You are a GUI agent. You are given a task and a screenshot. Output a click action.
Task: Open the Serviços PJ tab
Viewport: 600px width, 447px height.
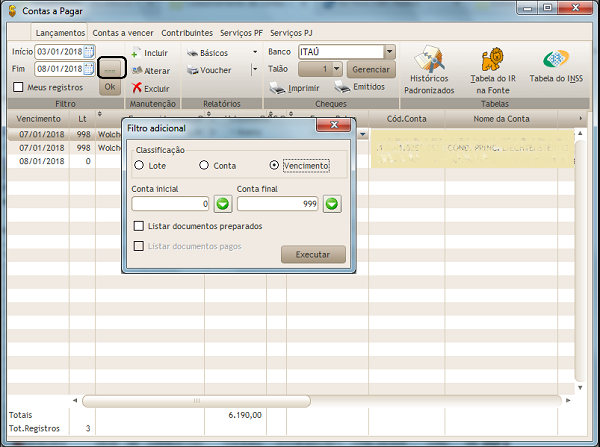(x=291, y=33)
